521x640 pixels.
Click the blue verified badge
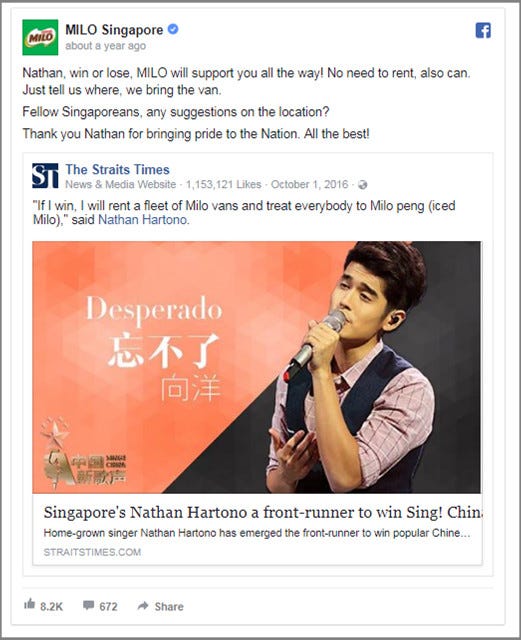173,29
